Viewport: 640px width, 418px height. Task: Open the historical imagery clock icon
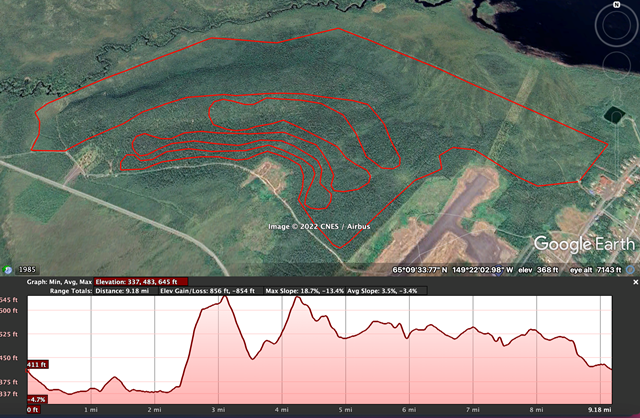click(x=7, y=269)
